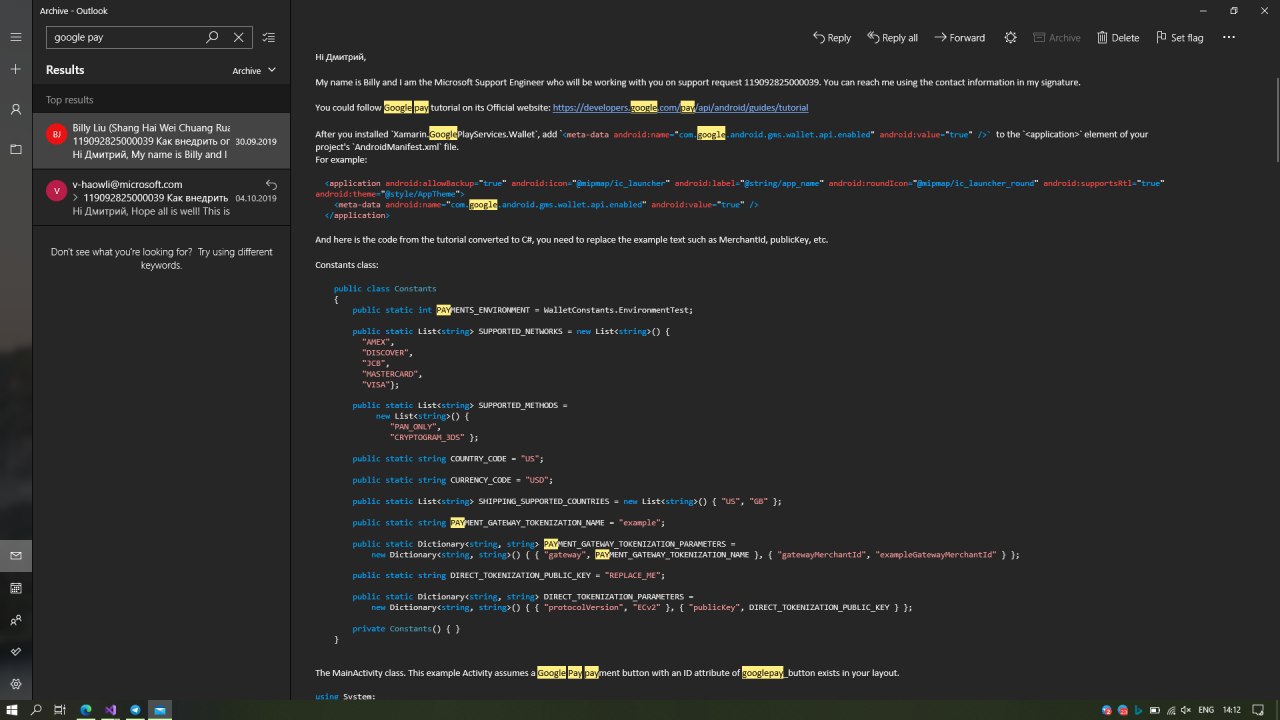1280x720 pixels.
Task: Click BJ avatar of Billy Liu message
Action: pyautogui.click(x=56, y=133)
